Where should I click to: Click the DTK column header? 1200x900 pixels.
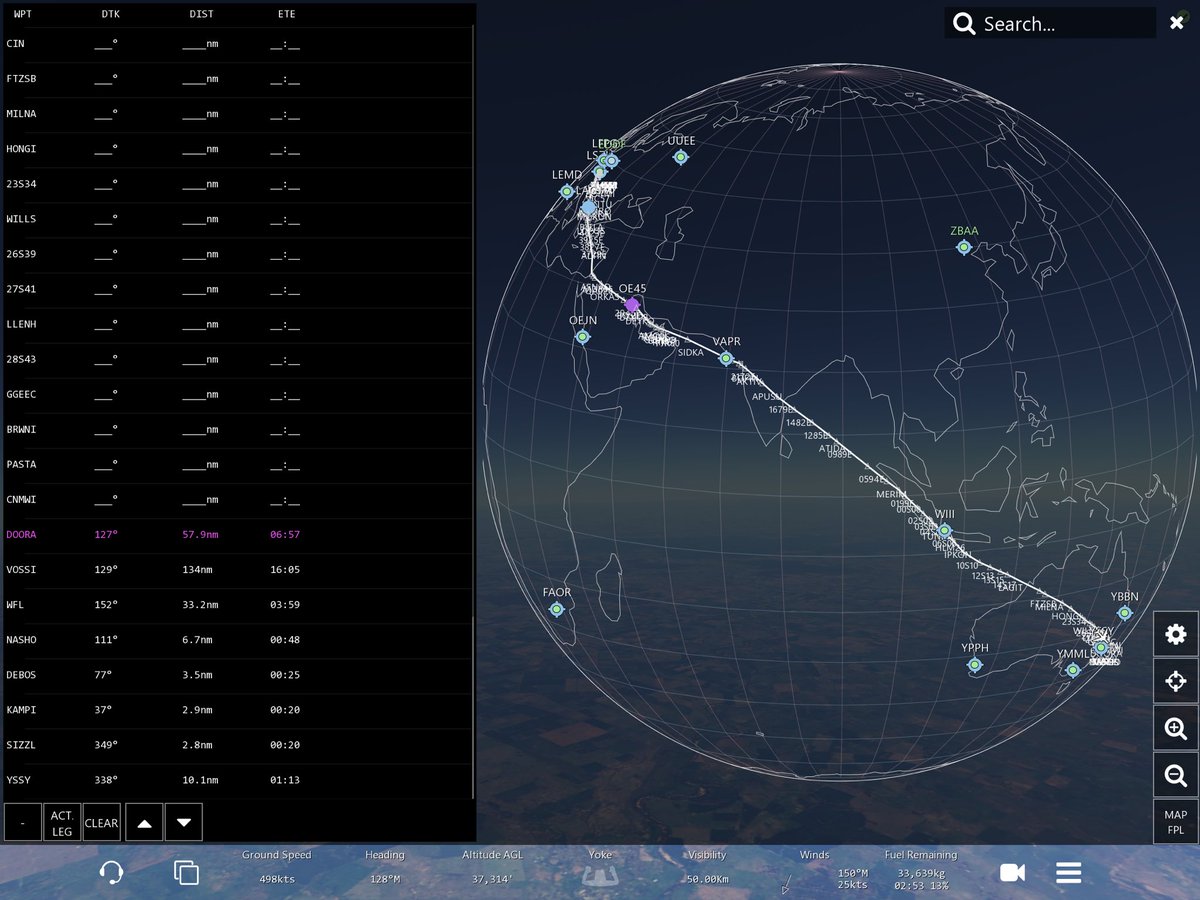pyautogui.click(x=110, y=15)
